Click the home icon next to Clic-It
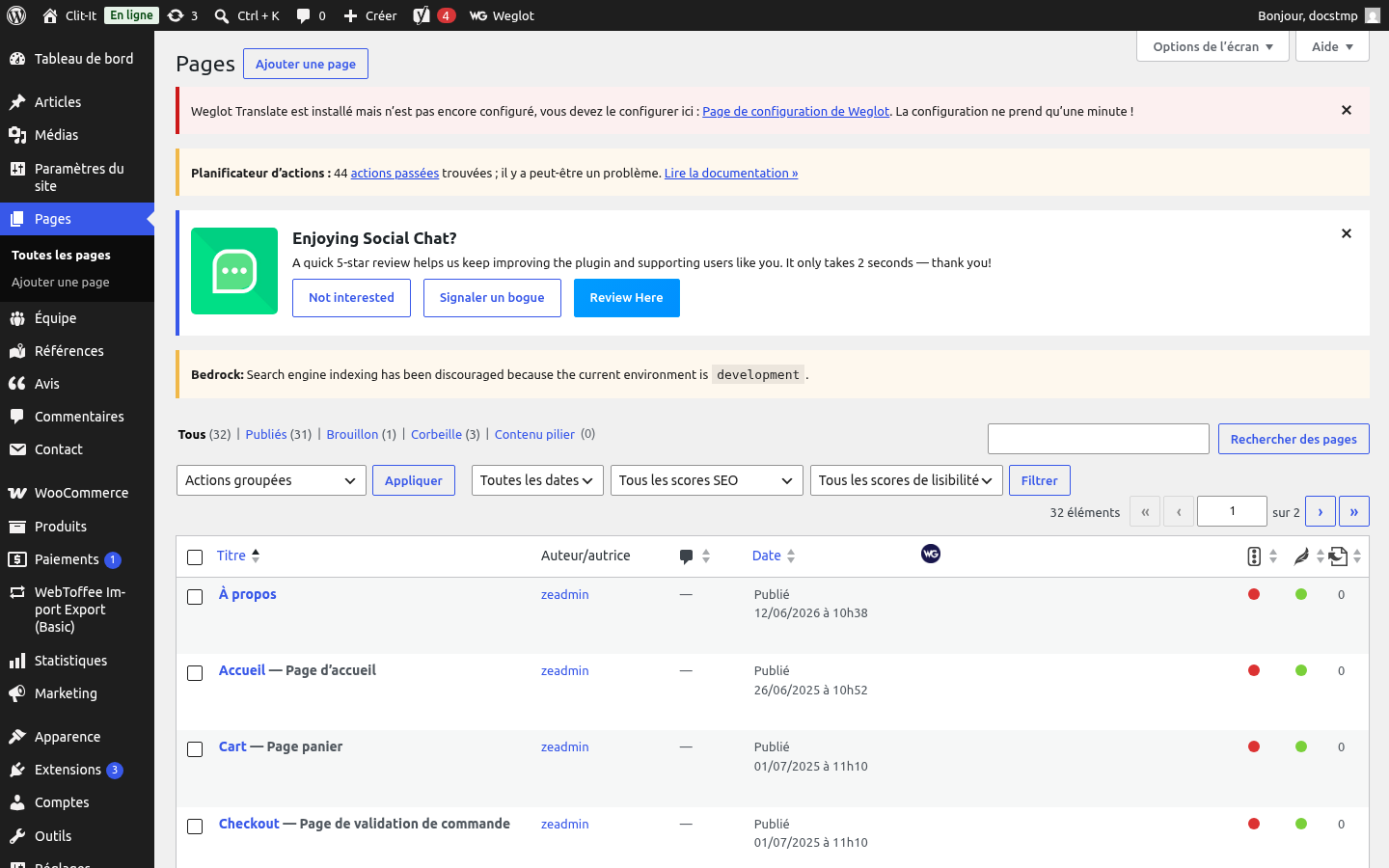Viewport: 1389px width, 868px height. pos(50,15)
